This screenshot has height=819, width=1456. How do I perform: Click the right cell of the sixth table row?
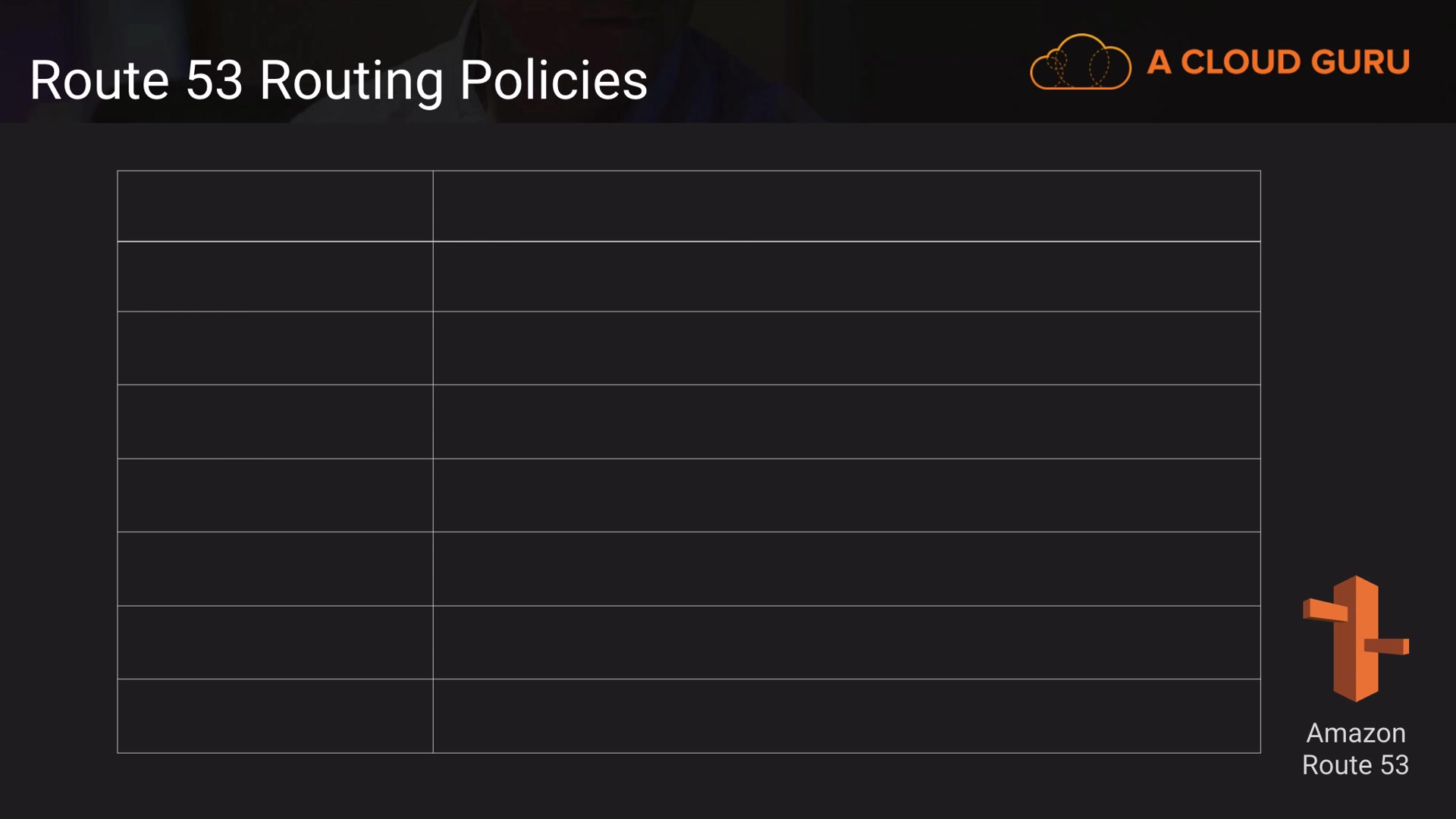[846, 569]
